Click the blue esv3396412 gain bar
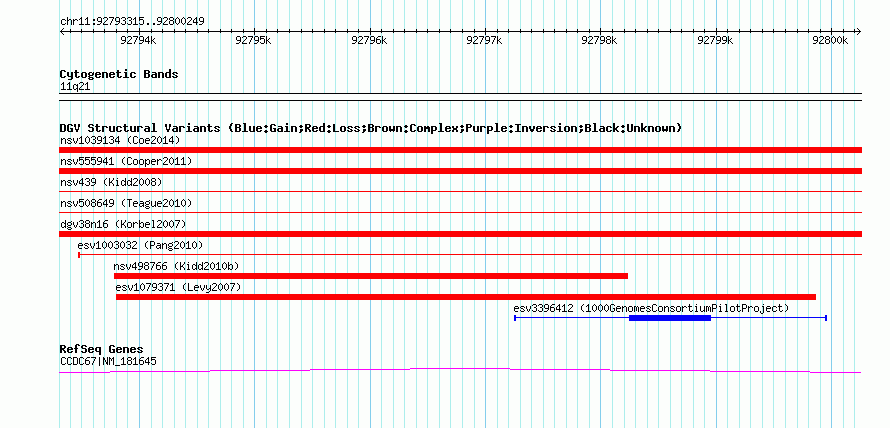 coord(670,318)
